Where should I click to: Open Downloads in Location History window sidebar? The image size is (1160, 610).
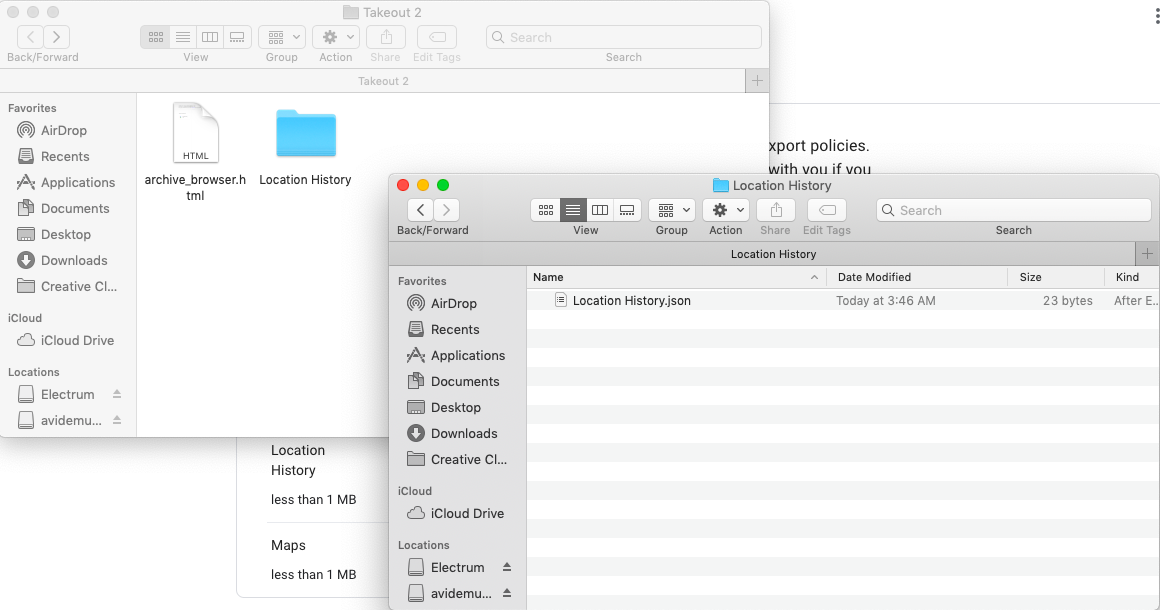point(454,433)
